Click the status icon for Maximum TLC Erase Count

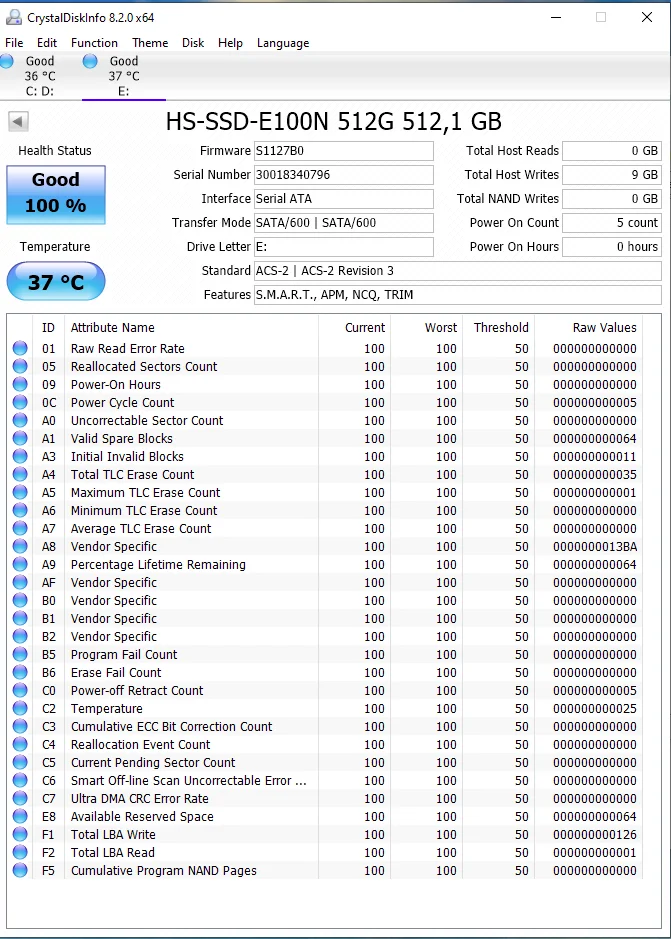coord(20,492)
